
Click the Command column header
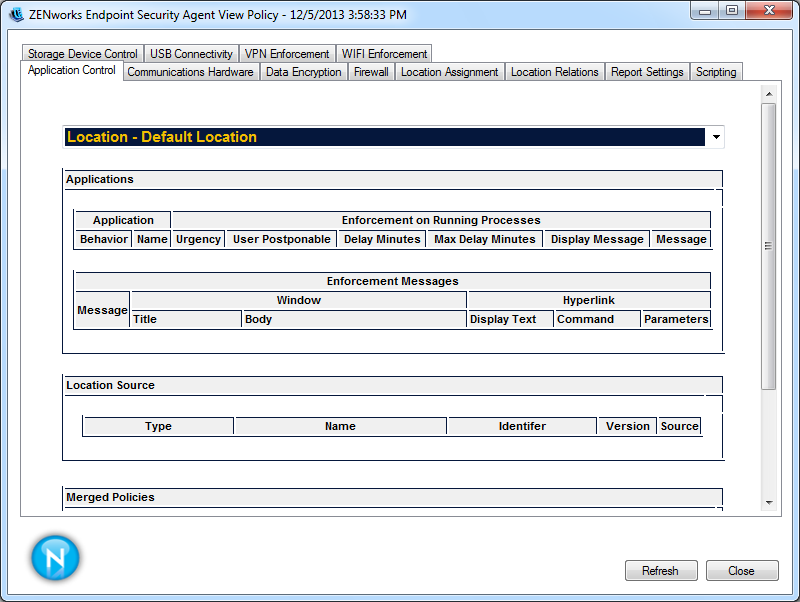(x=597, y=319)
